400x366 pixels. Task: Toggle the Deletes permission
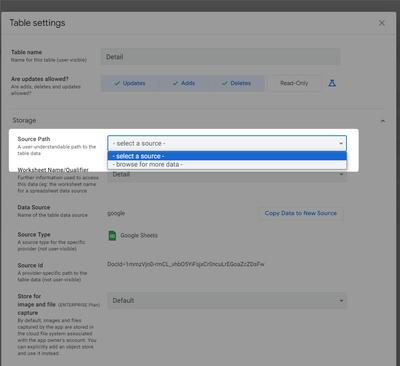[x=236, y=83]
